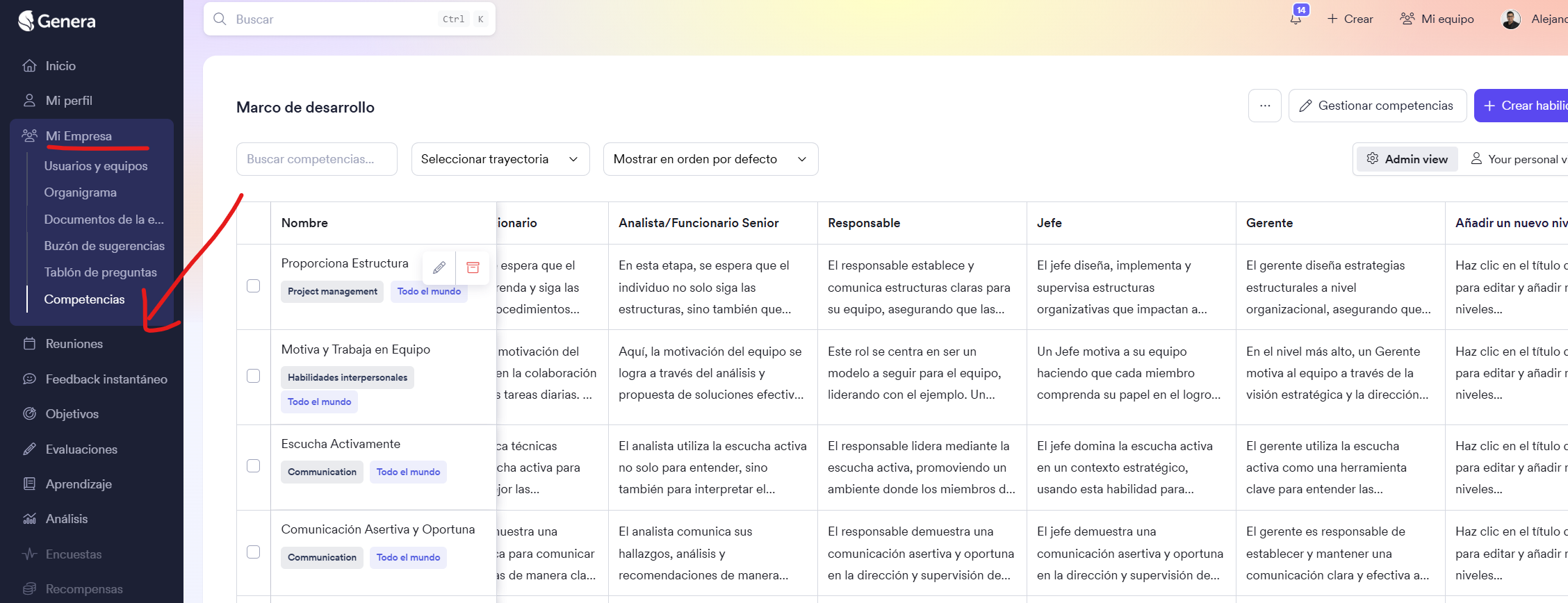1568x603 pixels.
Task: Click the Buscar global search field
Action: tap(350, 19)
